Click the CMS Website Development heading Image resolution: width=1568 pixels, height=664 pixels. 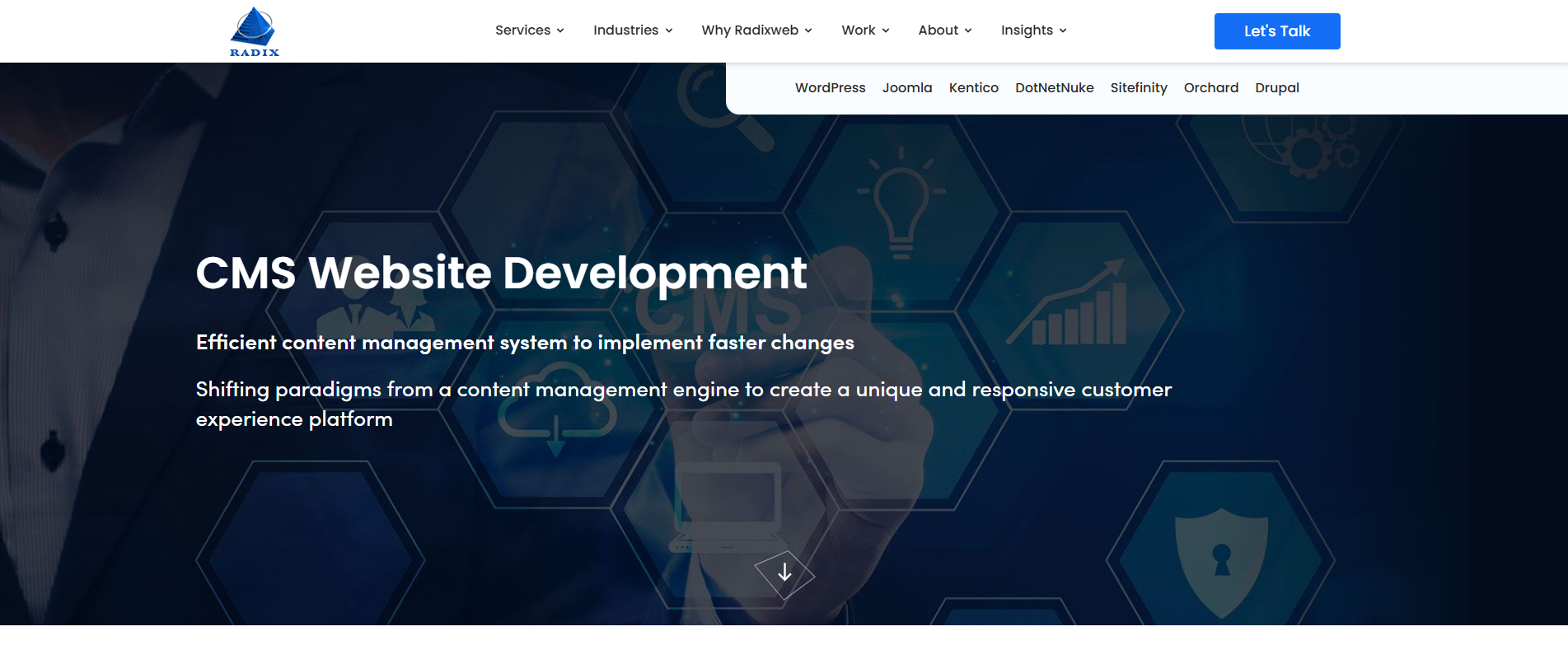501,274
